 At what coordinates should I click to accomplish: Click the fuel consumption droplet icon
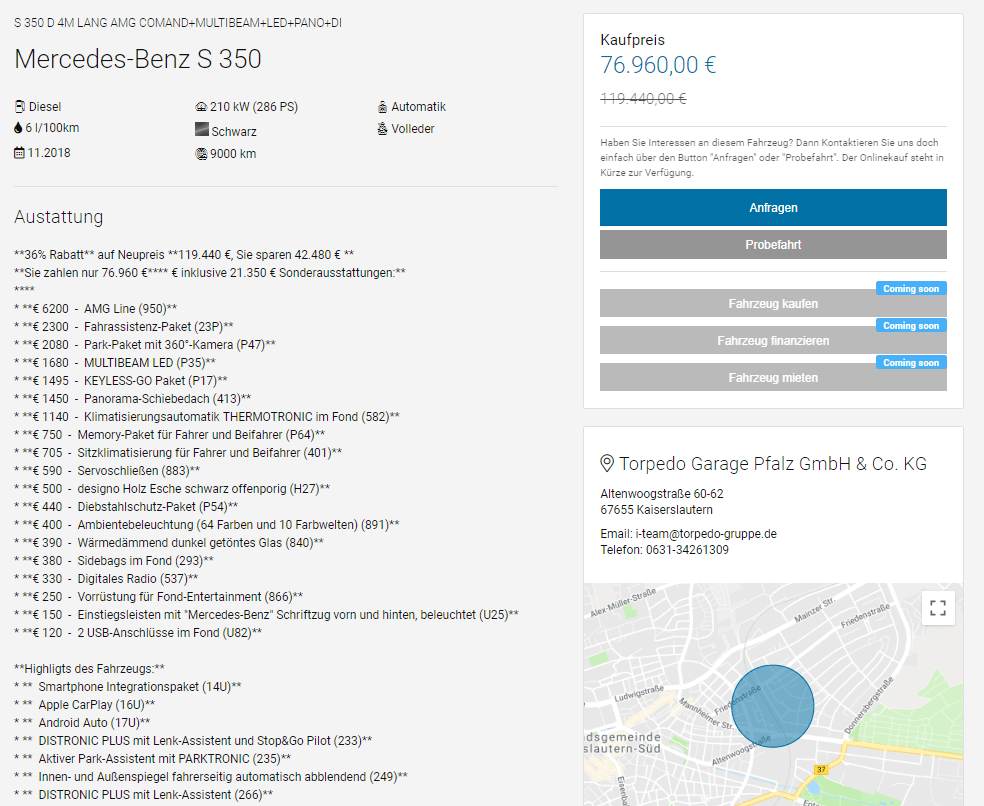coord(18,128)
